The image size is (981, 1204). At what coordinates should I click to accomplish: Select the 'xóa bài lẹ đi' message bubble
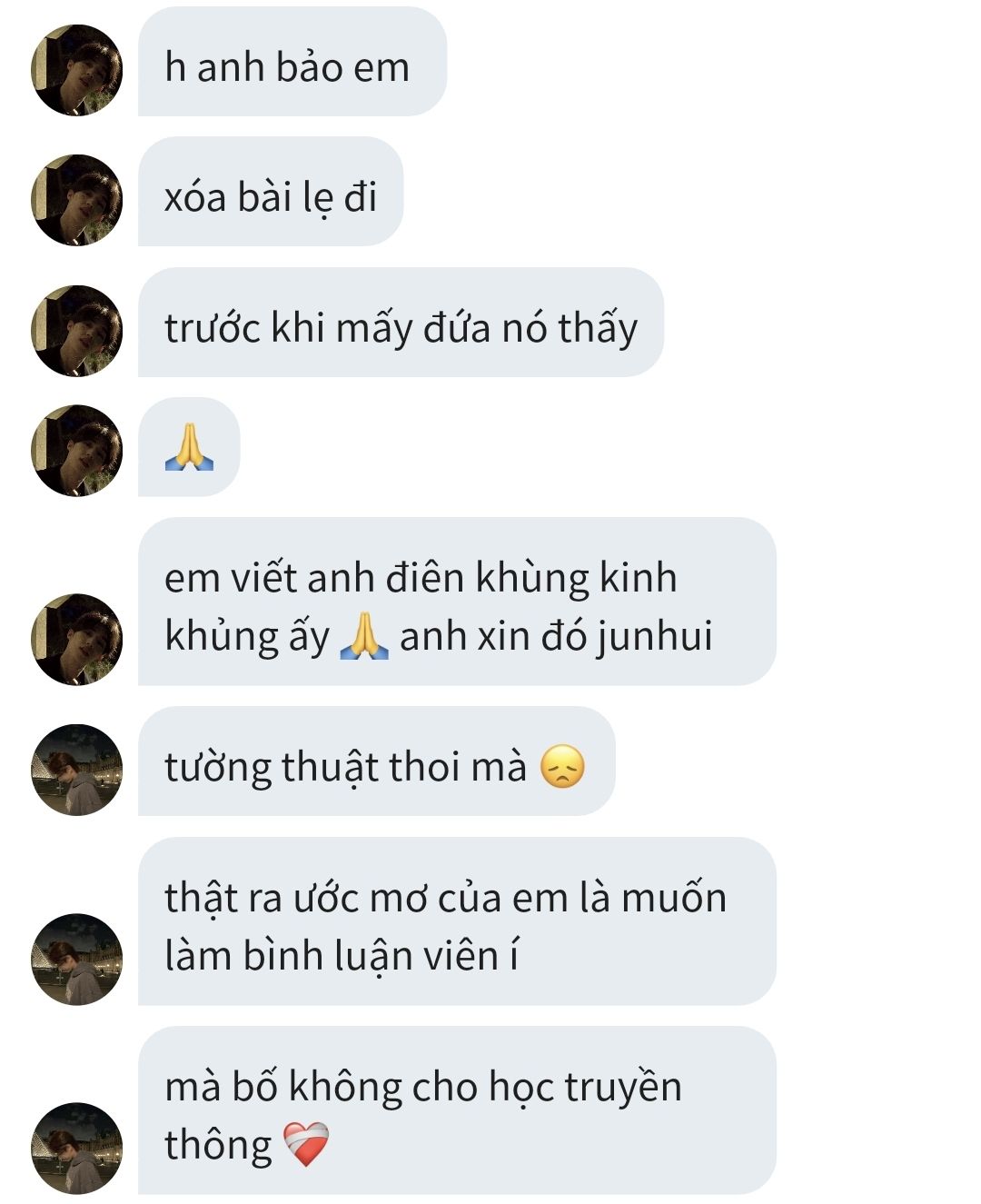(x=271, y=192)
